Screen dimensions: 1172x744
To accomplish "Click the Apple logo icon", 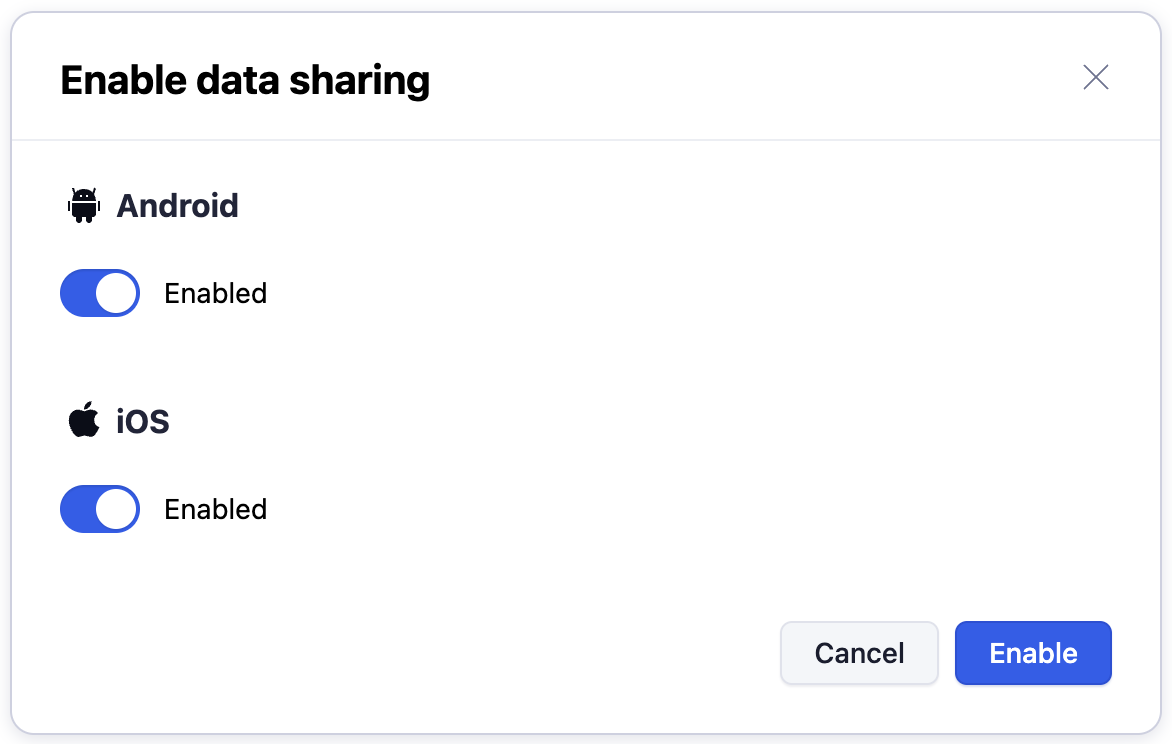I will click(x=84, y=421).
